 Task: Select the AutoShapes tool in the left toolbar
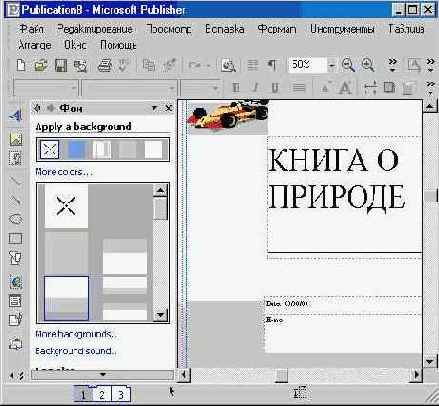coord(15,258)
